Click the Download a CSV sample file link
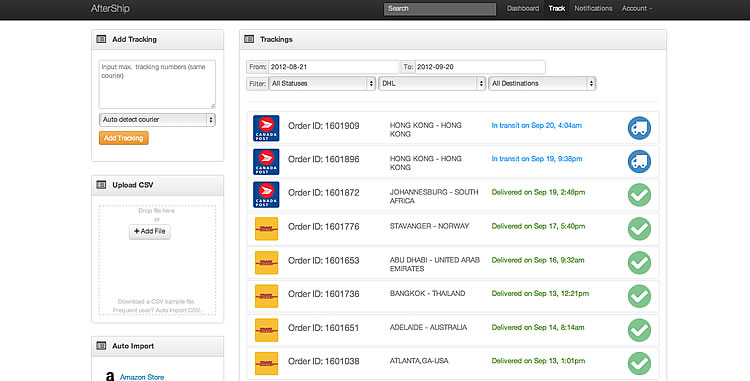 click(156, 302)
